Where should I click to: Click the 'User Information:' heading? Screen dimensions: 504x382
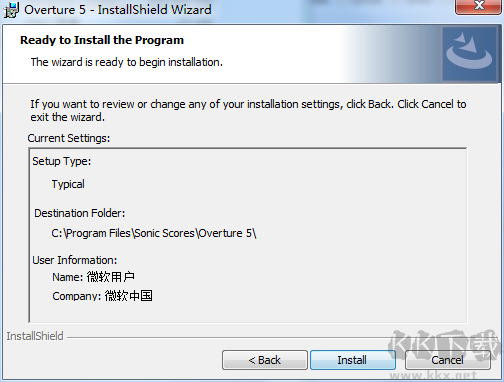(75, 260)
